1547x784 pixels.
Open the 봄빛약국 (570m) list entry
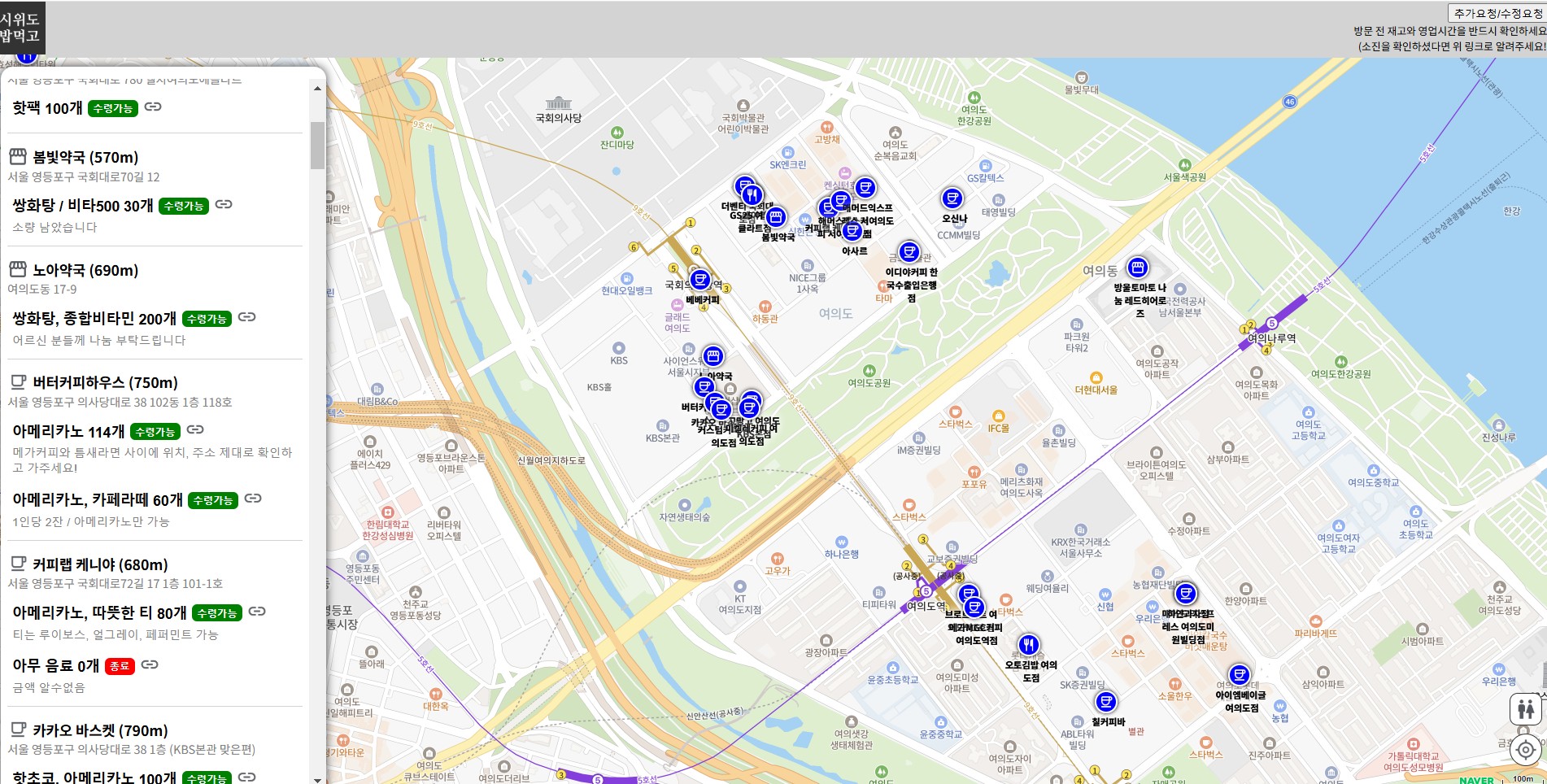85,157
